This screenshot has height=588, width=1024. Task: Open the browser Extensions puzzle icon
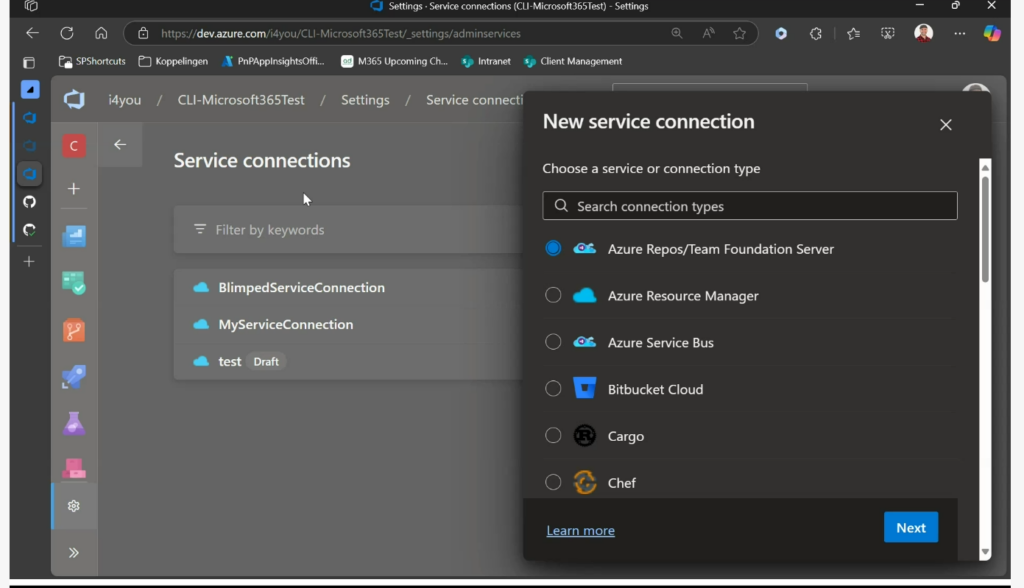click(x=816, y=33)
